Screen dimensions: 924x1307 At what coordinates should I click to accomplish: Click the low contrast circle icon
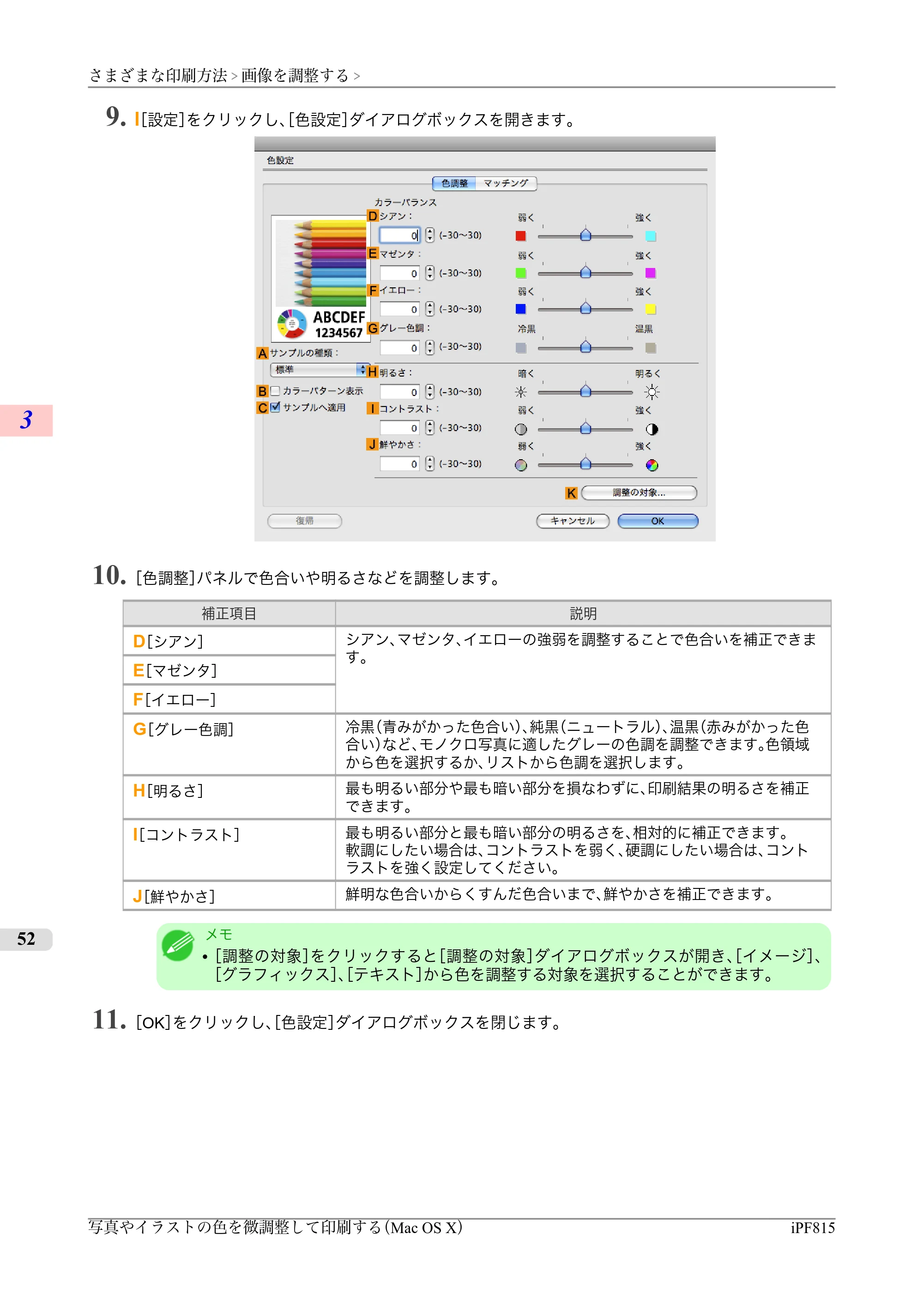point(520,429)
